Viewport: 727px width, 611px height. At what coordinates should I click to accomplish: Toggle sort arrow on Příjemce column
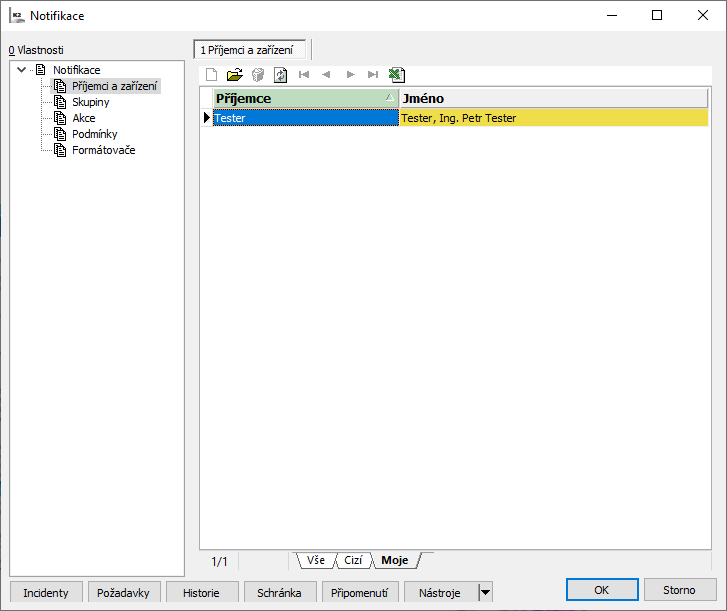pos(389,97)
